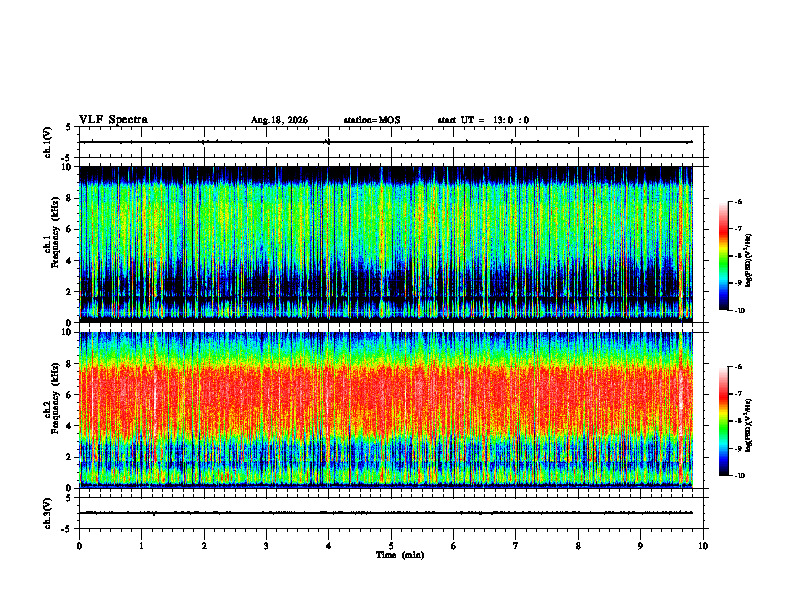Click the "ch.1(V)" axis label
792x612 pixels.
point(48,142)
